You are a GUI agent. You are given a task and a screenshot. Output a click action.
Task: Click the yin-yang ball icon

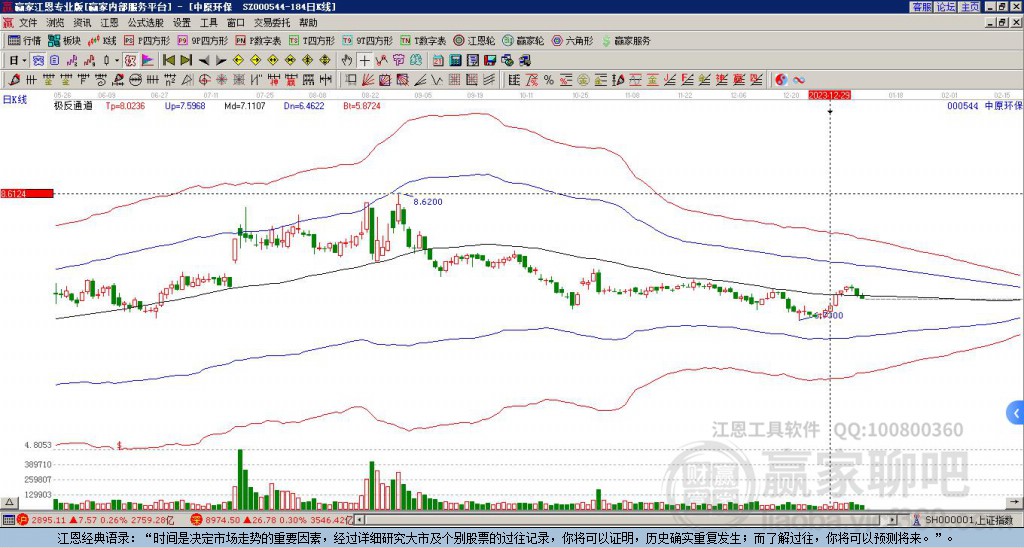pos(781,80)
